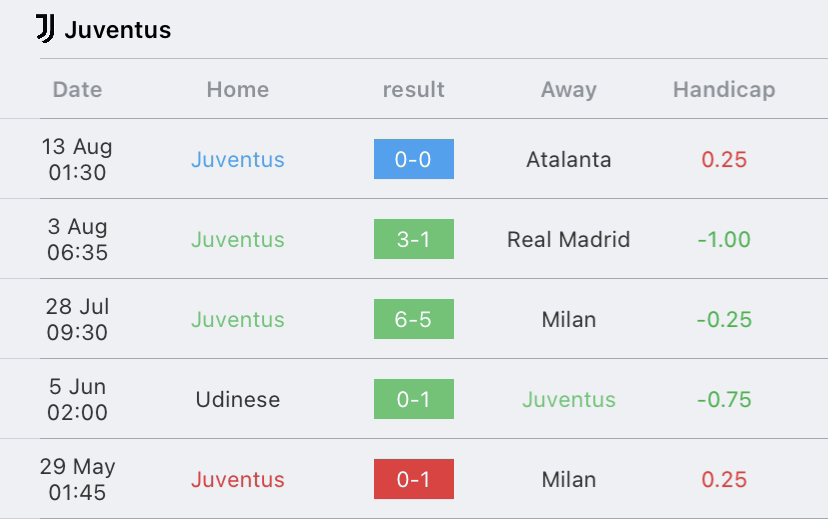The image size is (828, 519).
Task: Open the 6-5 result badge
Action: point(413,319)
